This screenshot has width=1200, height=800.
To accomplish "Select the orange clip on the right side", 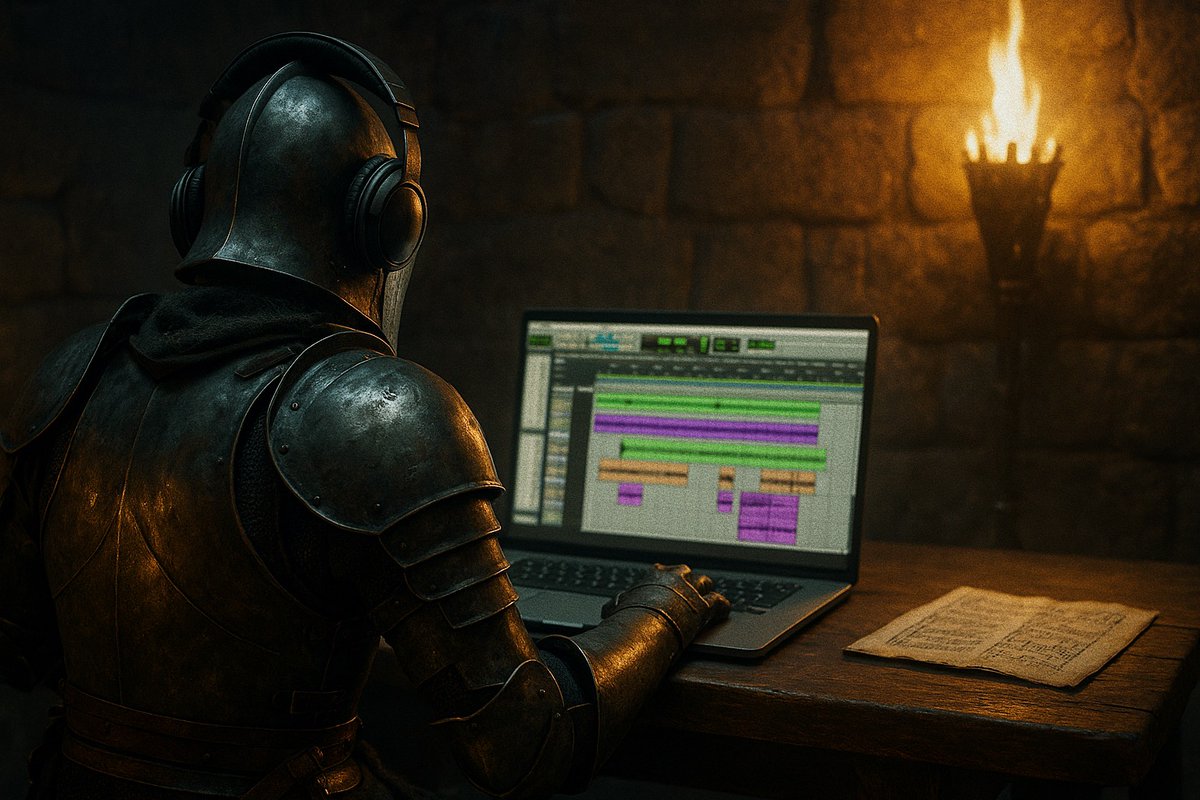I will [788, 481].
